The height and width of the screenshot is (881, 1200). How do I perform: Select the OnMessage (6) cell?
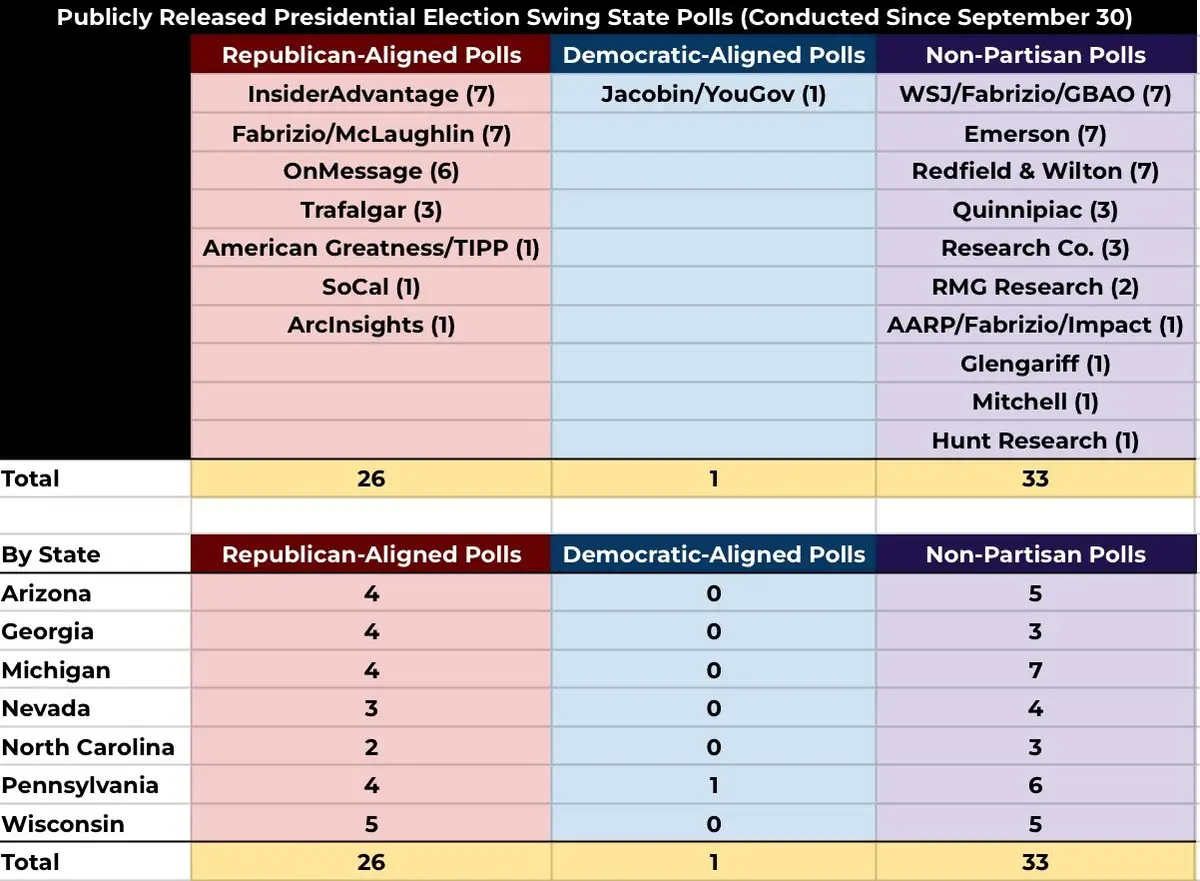pos(371,172)
